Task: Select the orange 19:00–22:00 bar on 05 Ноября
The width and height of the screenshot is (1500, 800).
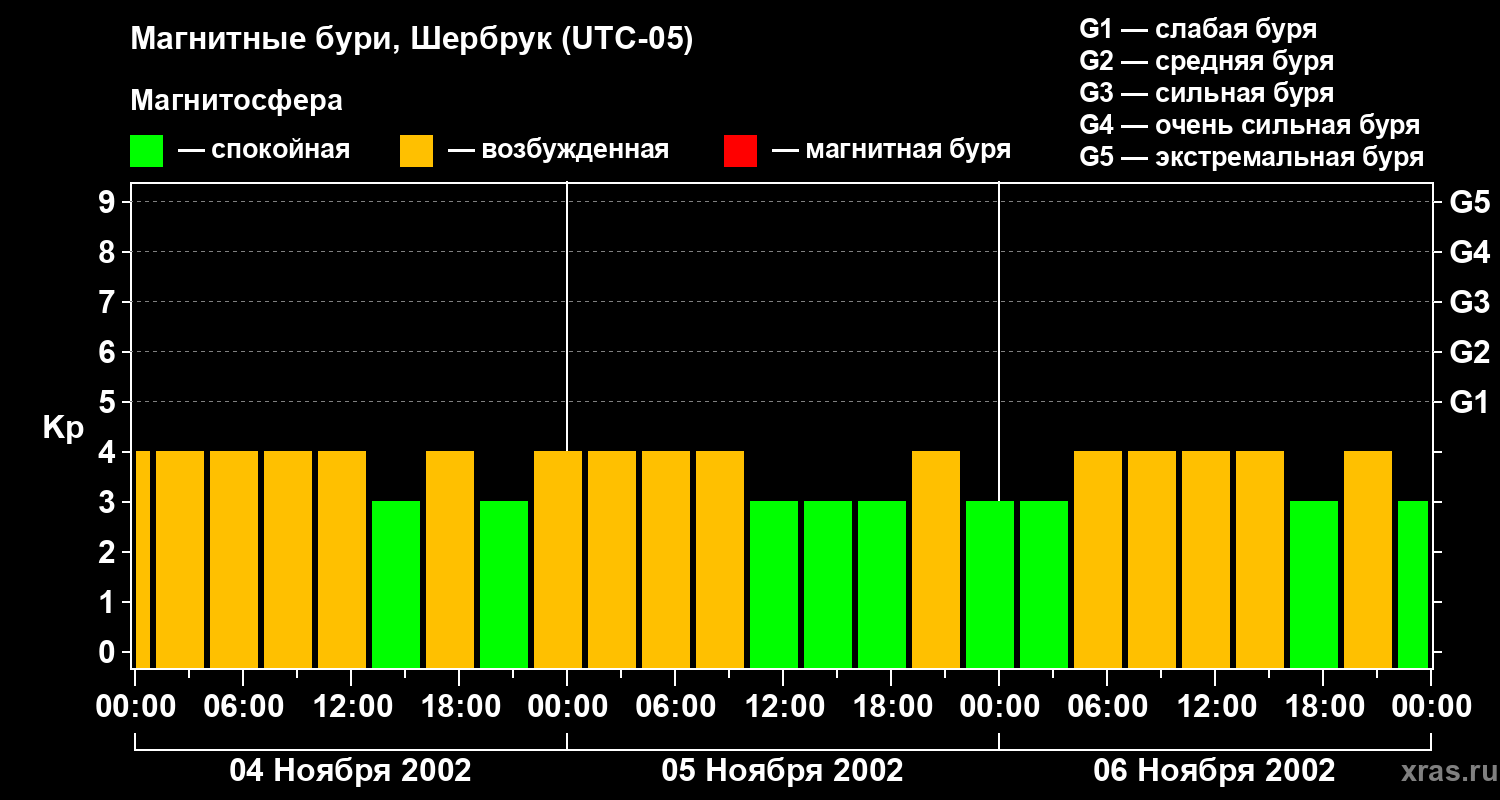Action: [936, 559]
